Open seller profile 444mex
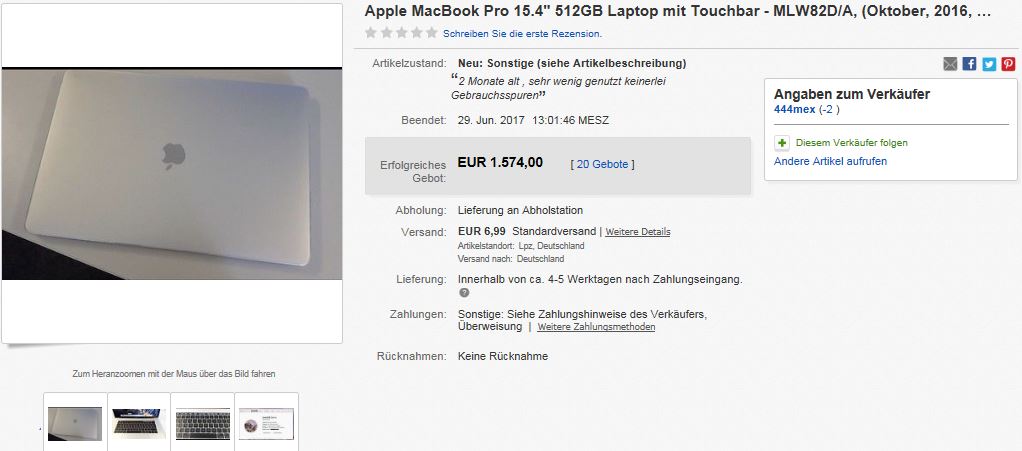Viewport: 1022px width, 451px height. [795, 109]
